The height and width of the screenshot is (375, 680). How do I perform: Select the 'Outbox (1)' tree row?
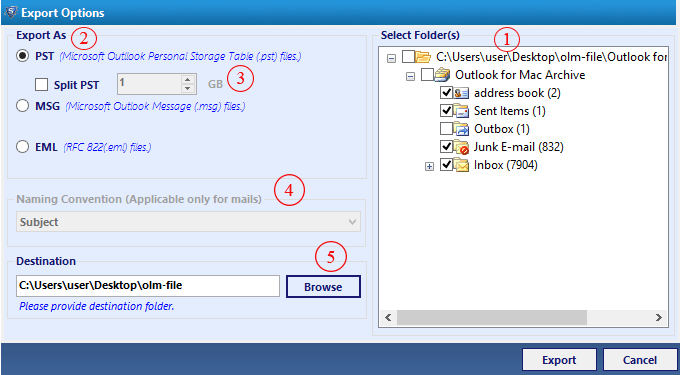click(502, 129)
